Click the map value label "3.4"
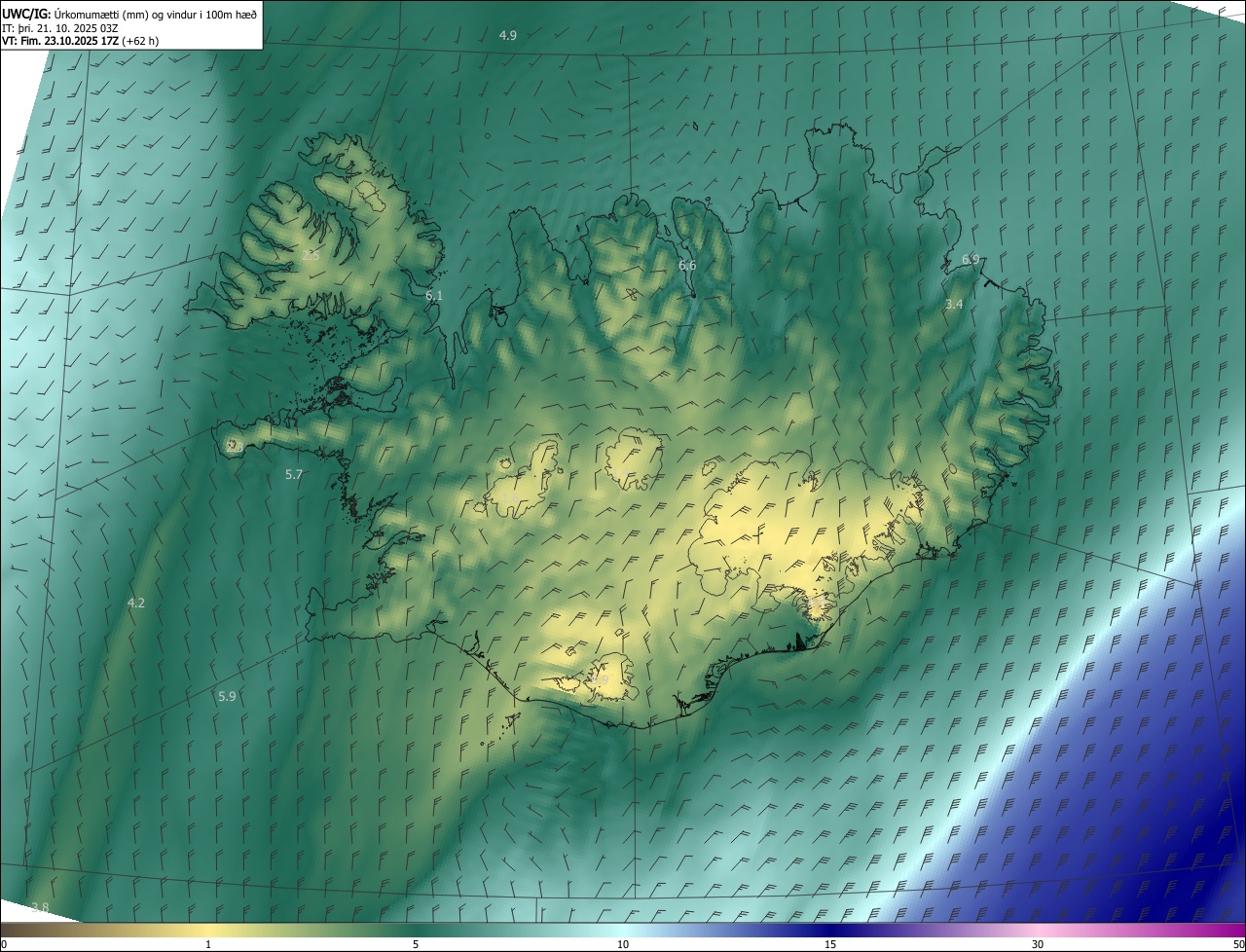The width and height of the screenshot is (1246, 952). point(954,305)
